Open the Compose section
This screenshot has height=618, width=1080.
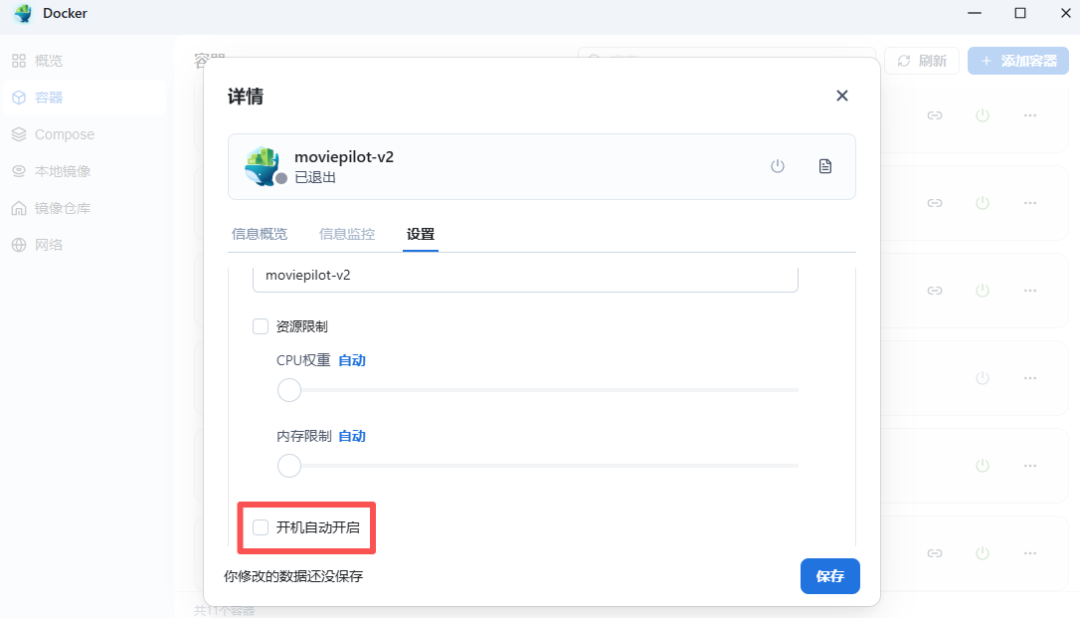[x=60, y=134]
